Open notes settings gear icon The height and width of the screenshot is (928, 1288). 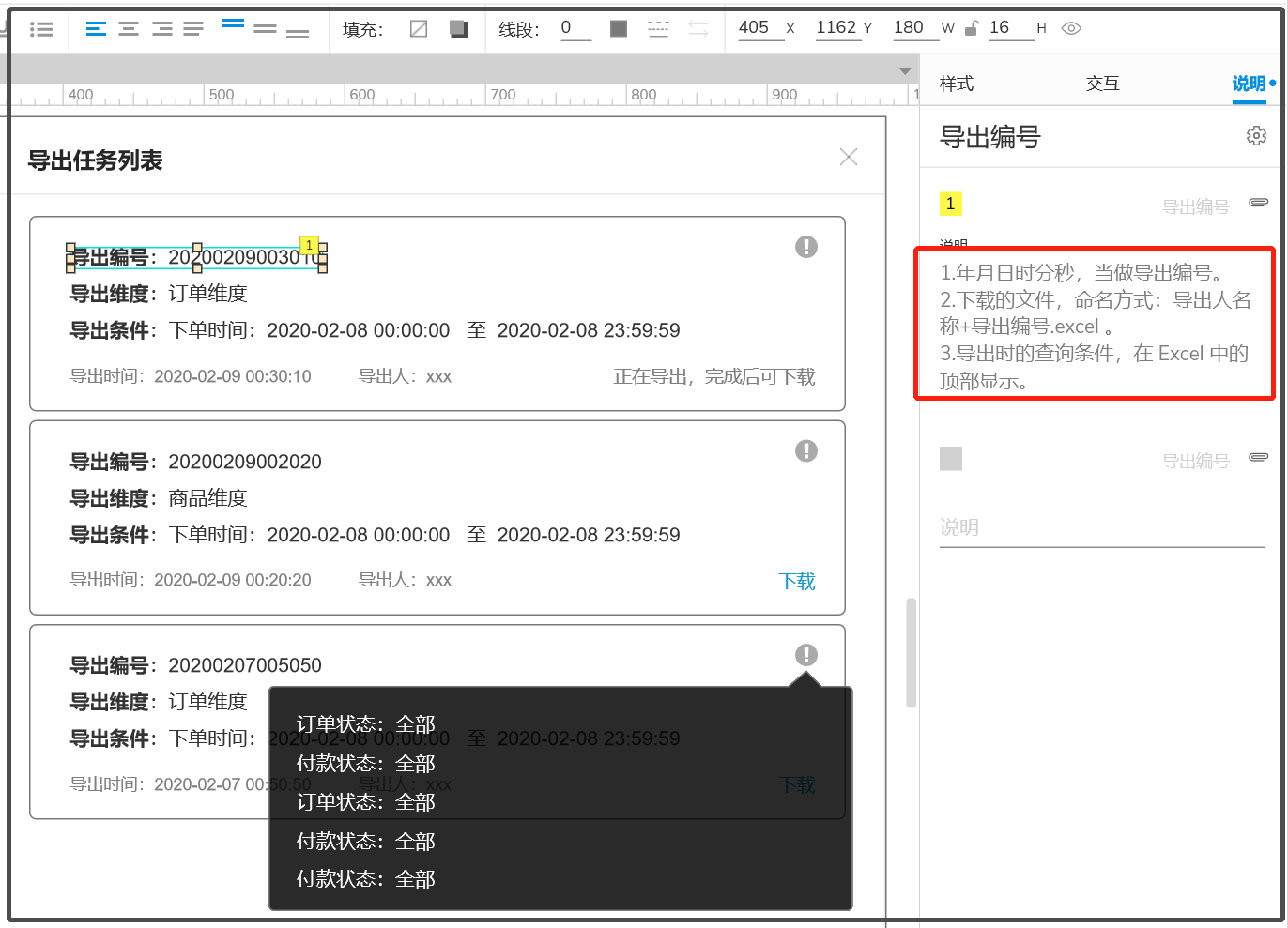point(1256,136)
